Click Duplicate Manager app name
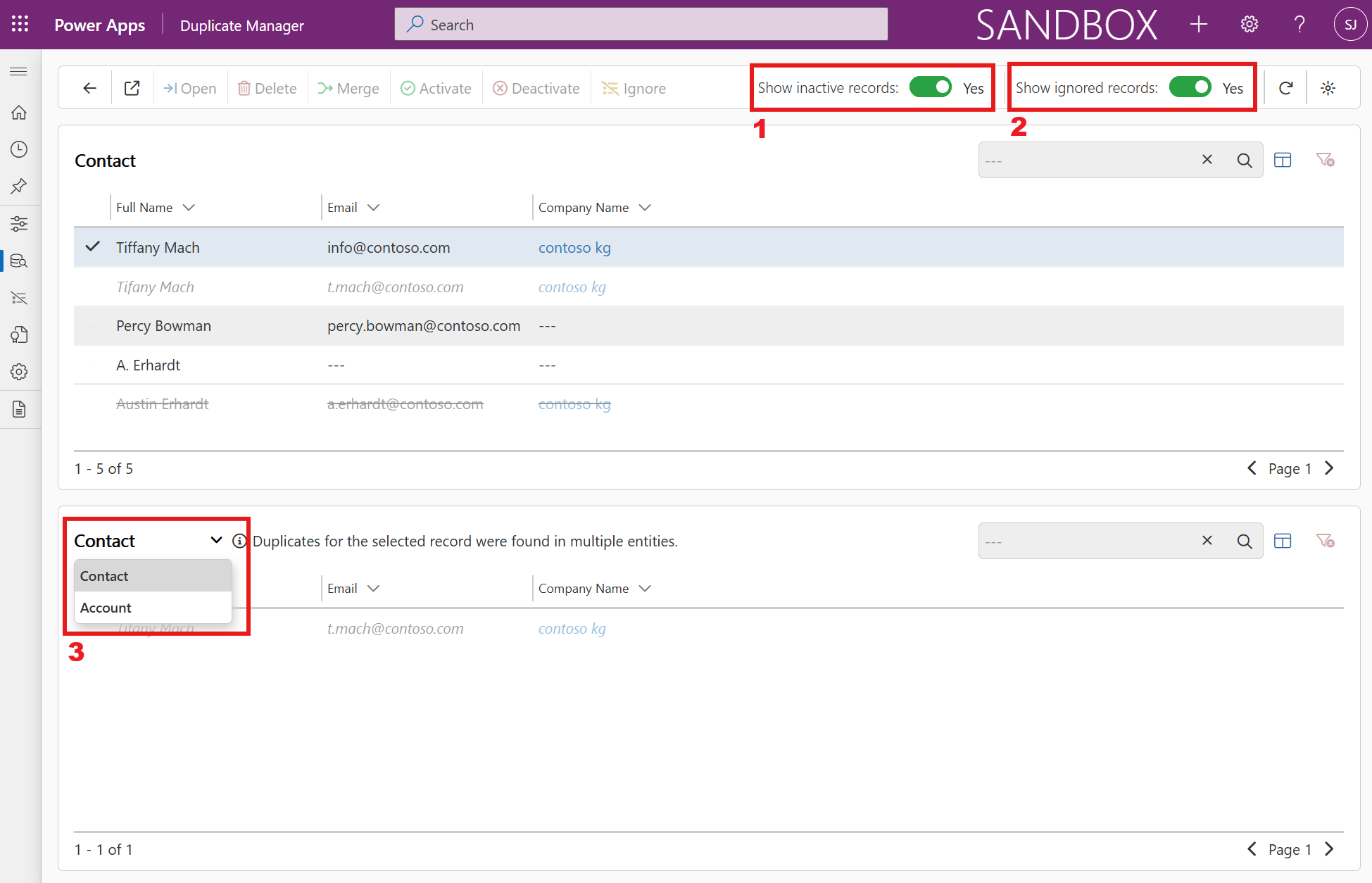Image resolution: width=1372 pixels, height=883 pixels. click(x=242, y=25)
